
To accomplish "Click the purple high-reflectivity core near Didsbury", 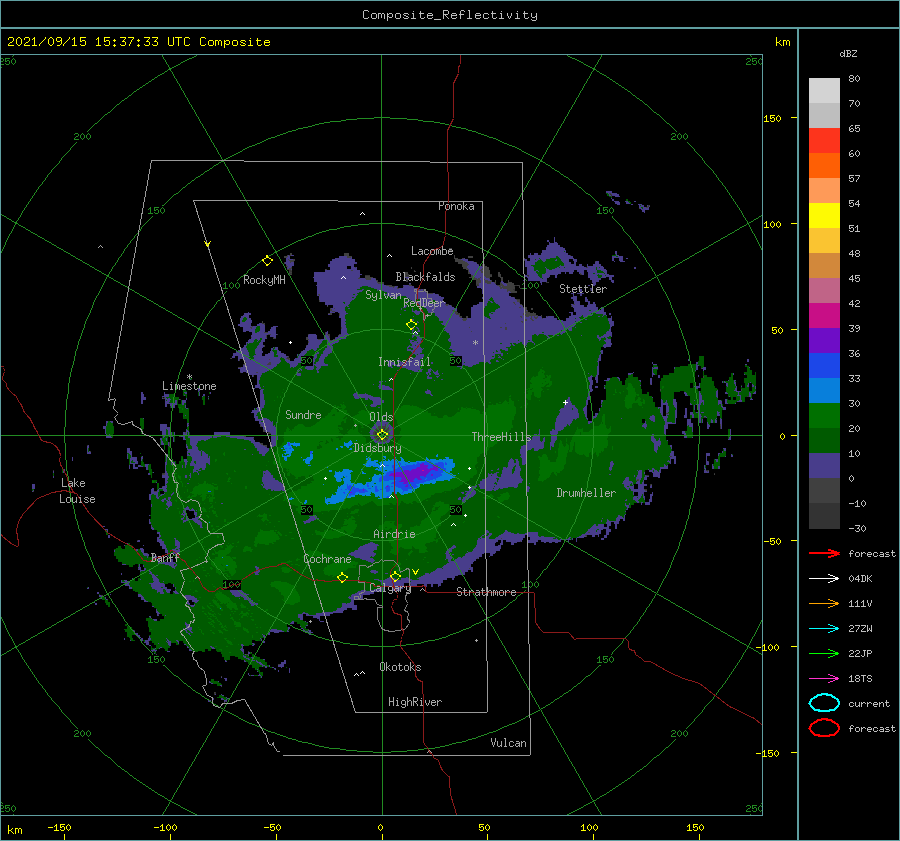I will click(x=418, y=473).
